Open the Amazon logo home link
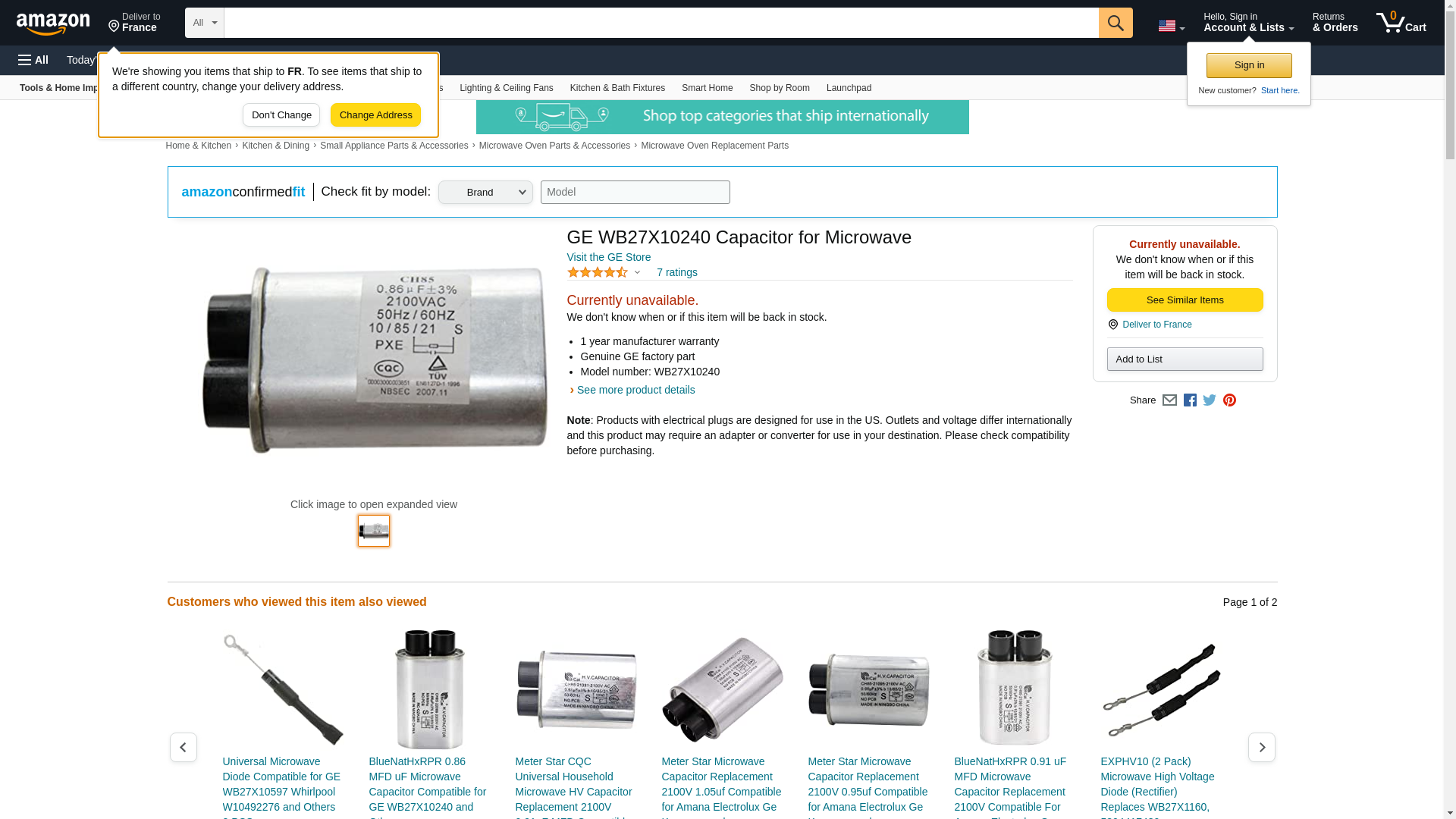1456x819 pixels. coord(53,24)
